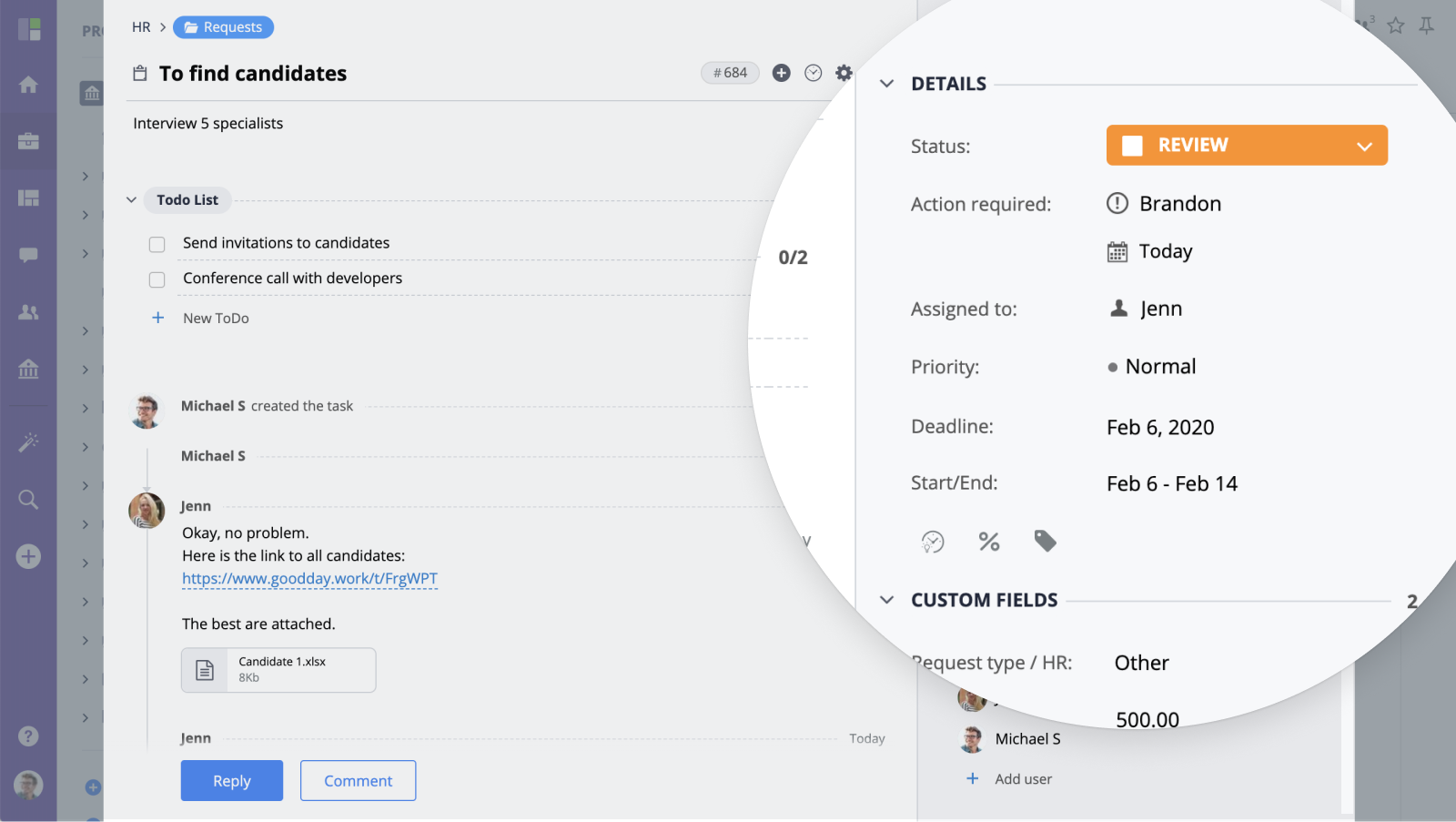
Task: Click the 500.00 custom field value
Action: [x=1148, y=720]
